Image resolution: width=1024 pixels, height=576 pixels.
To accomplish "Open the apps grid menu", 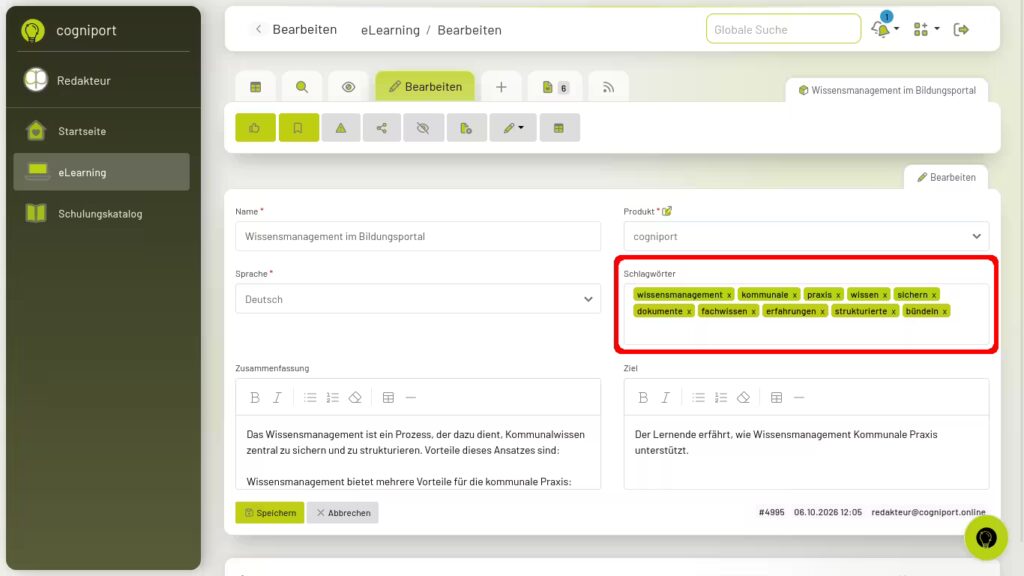I will pos(926,29).
